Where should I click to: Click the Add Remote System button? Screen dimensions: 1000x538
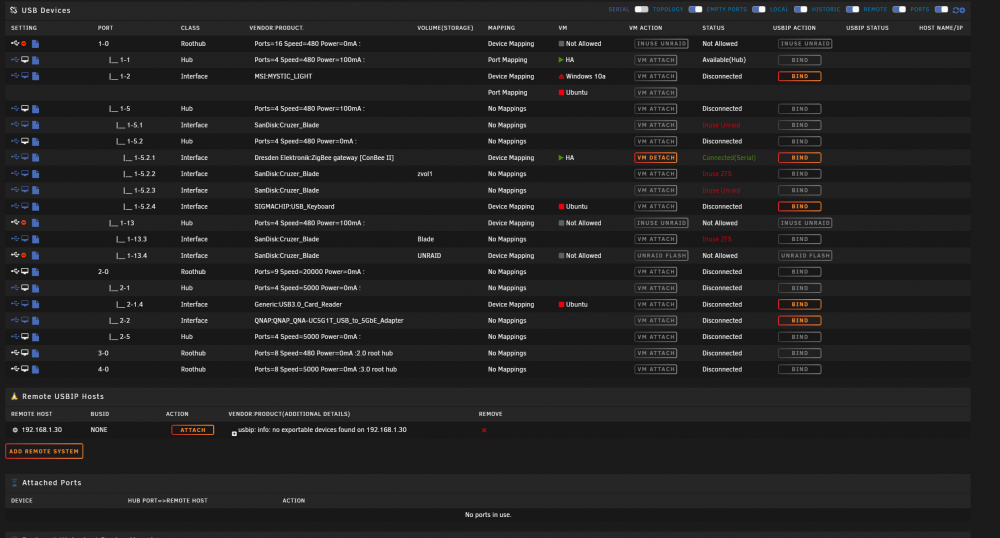click(44, 451)
